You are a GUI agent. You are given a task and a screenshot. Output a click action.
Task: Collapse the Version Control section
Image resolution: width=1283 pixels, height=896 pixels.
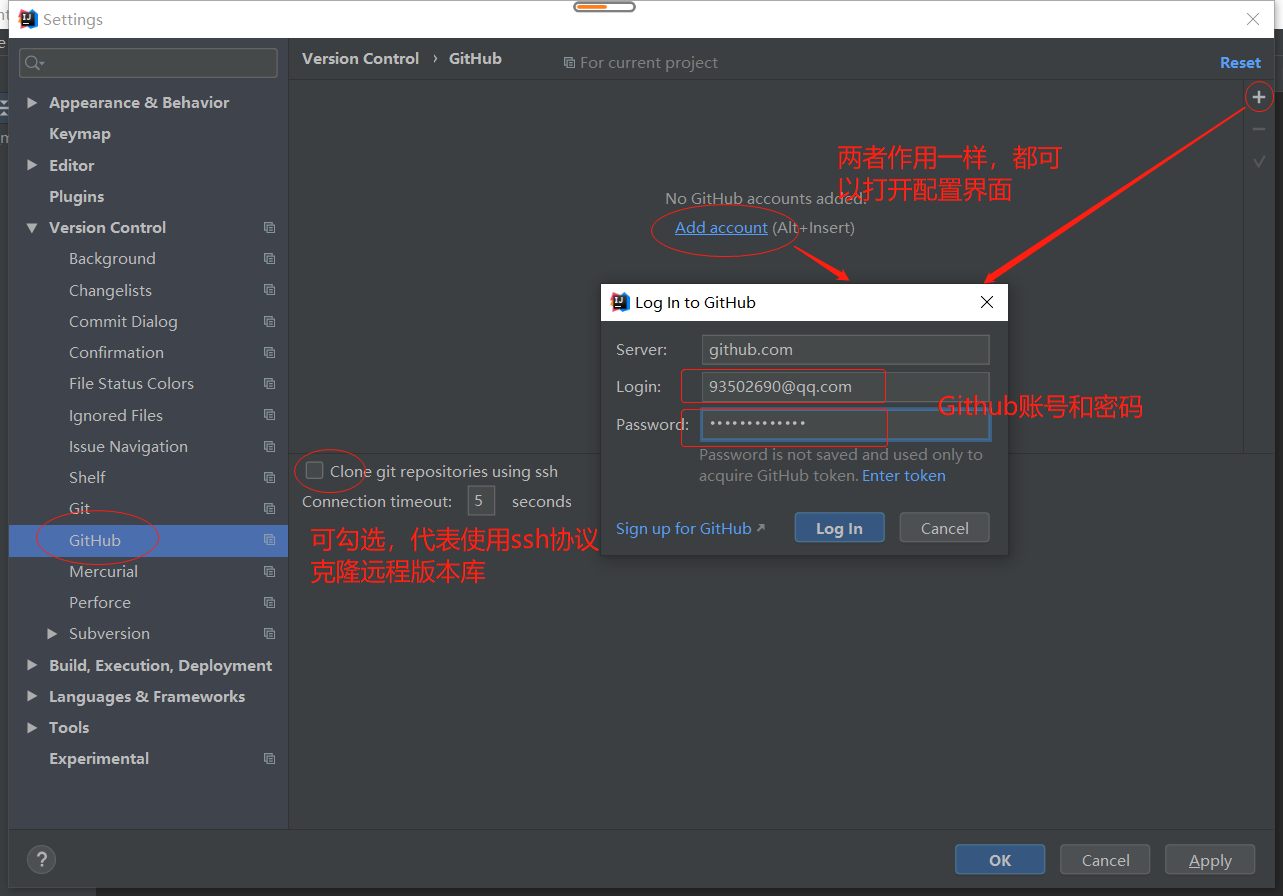32,227
